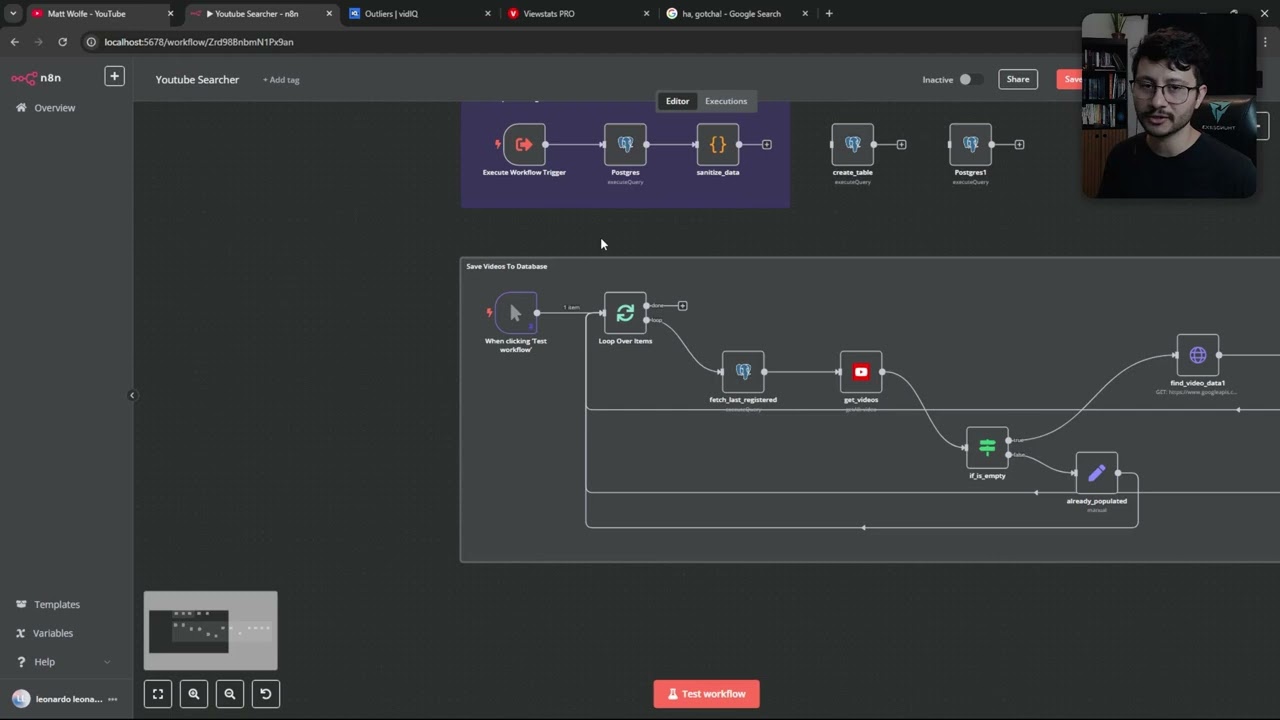The width and height of the screenshot is (1280, 720).
Task: Click the + Add tag field
Action: [x=281, y=80]
